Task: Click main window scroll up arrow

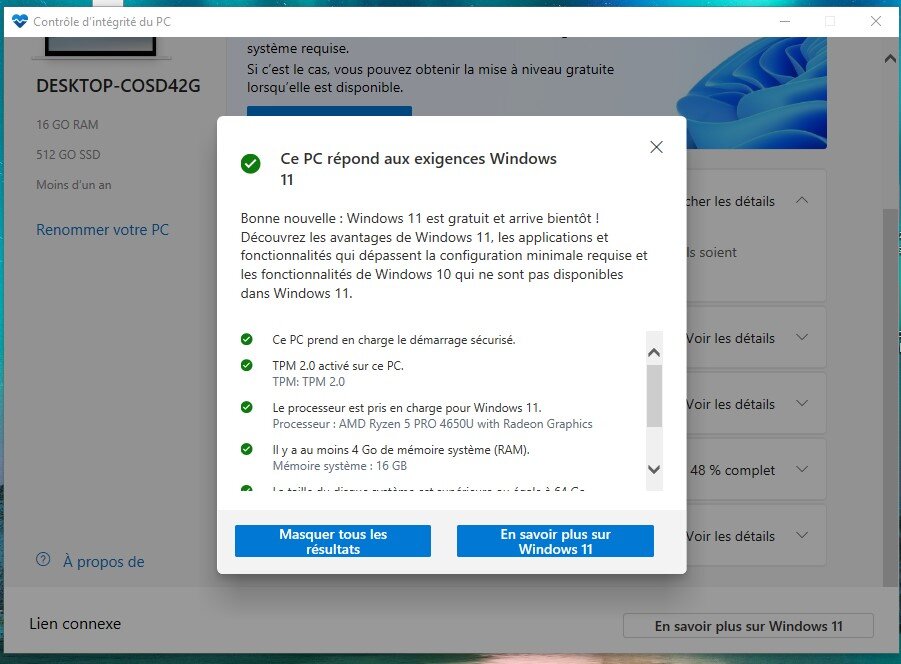Action: [890, 59]
